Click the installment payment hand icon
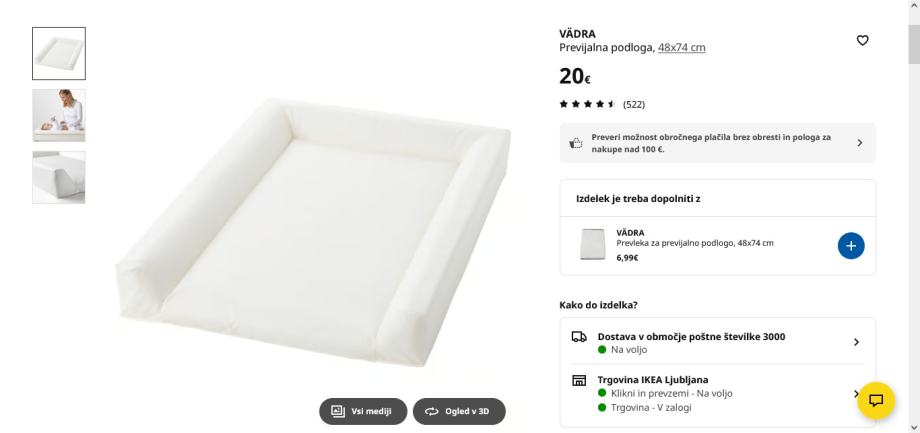This screenshot has height=433, width=920. 576,143
